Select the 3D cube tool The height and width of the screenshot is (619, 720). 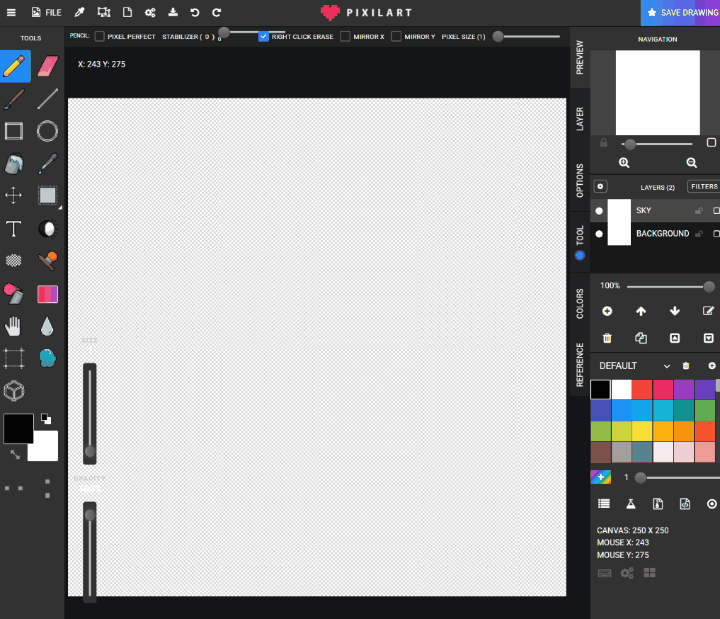pyautogui.click(x=14, y=391)
